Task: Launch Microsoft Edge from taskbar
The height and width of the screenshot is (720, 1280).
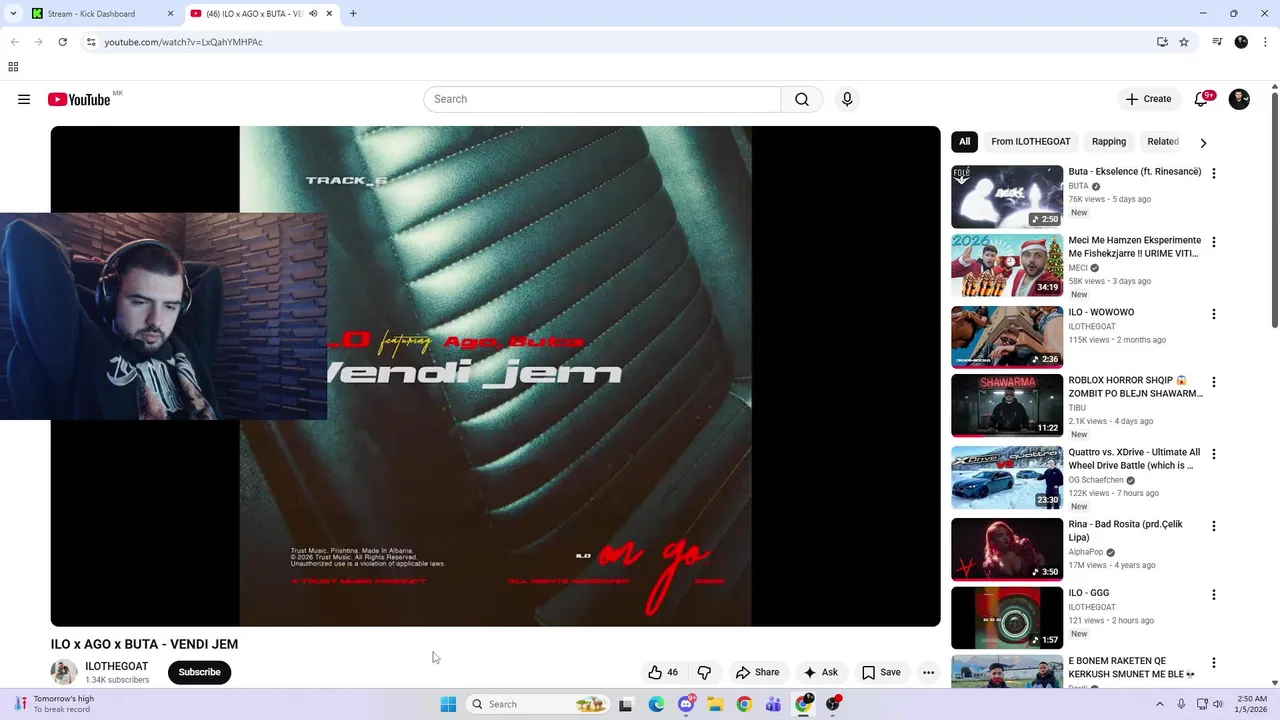Action: point(656,704)
